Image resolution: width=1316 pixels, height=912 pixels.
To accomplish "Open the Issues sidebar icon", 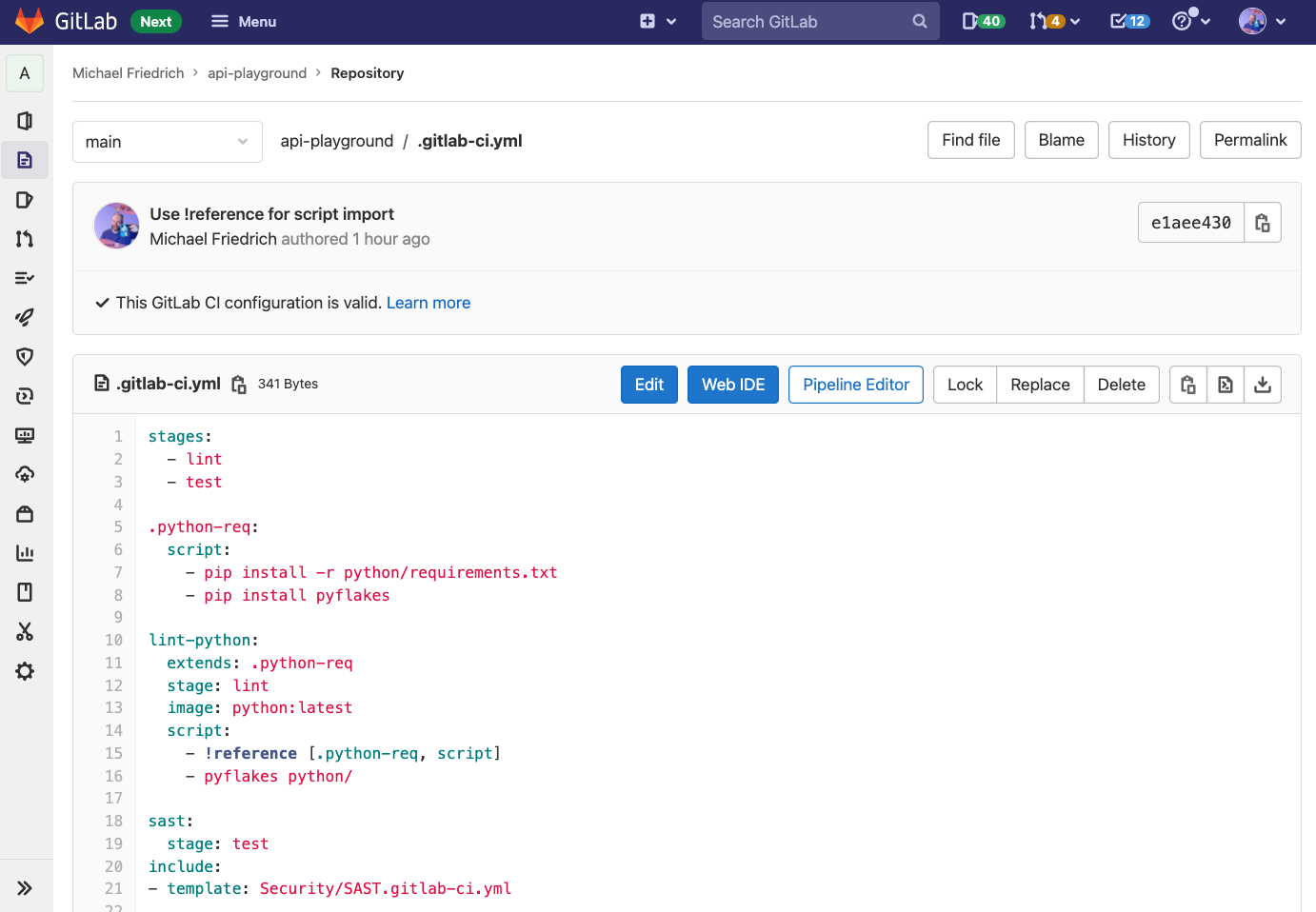I will 25,199.
